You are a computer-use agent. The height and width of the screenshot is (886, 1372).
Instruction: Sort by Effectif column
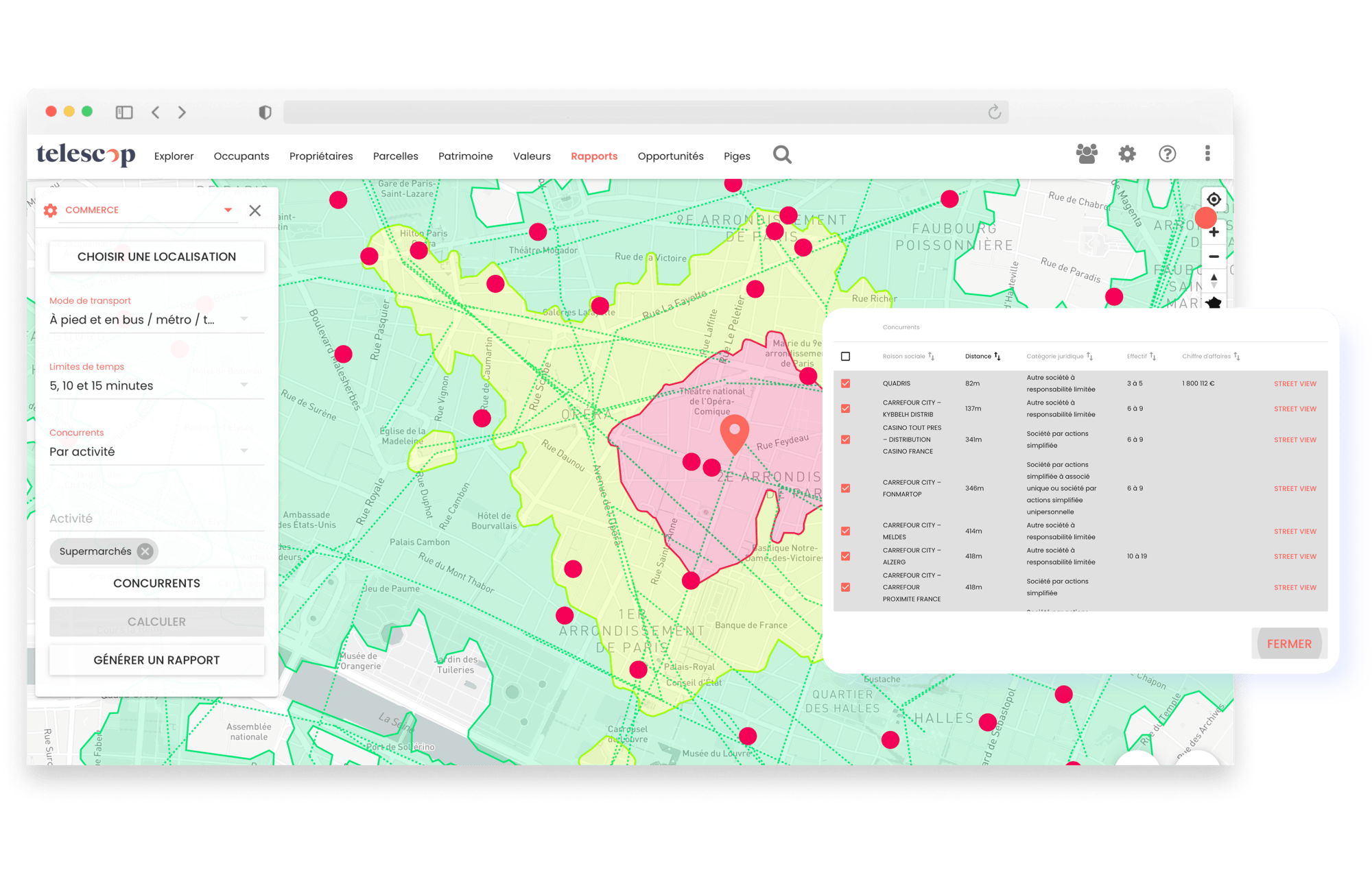[x=1141, y=356]
